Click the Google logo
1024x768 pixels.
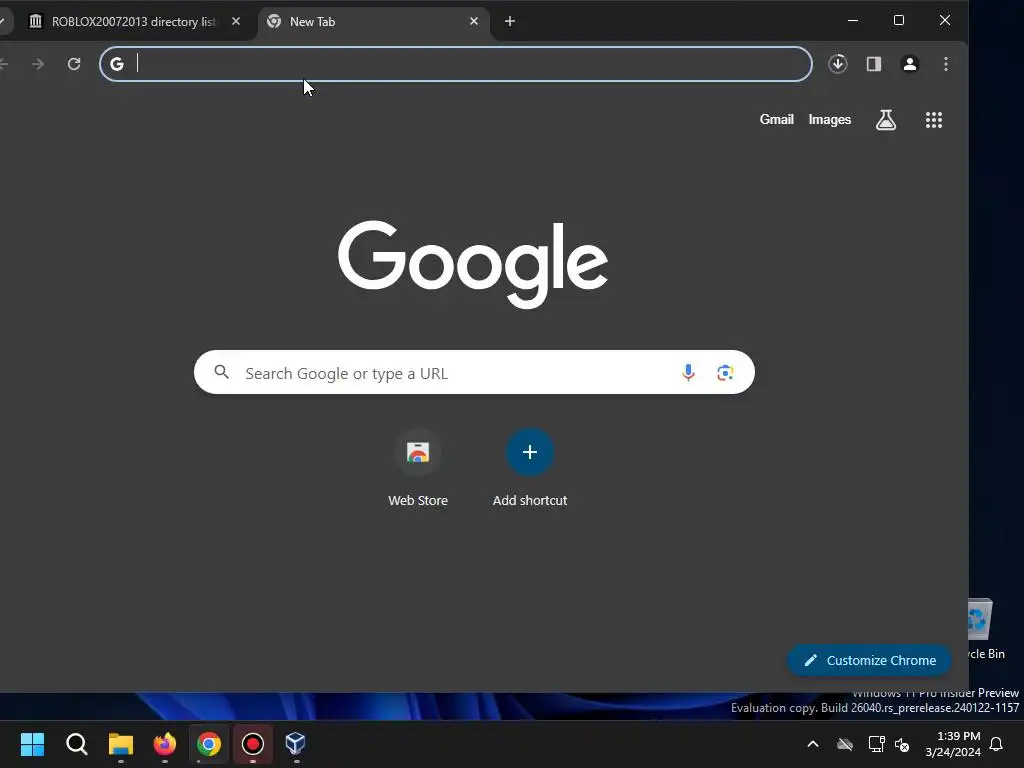point(473,264)
